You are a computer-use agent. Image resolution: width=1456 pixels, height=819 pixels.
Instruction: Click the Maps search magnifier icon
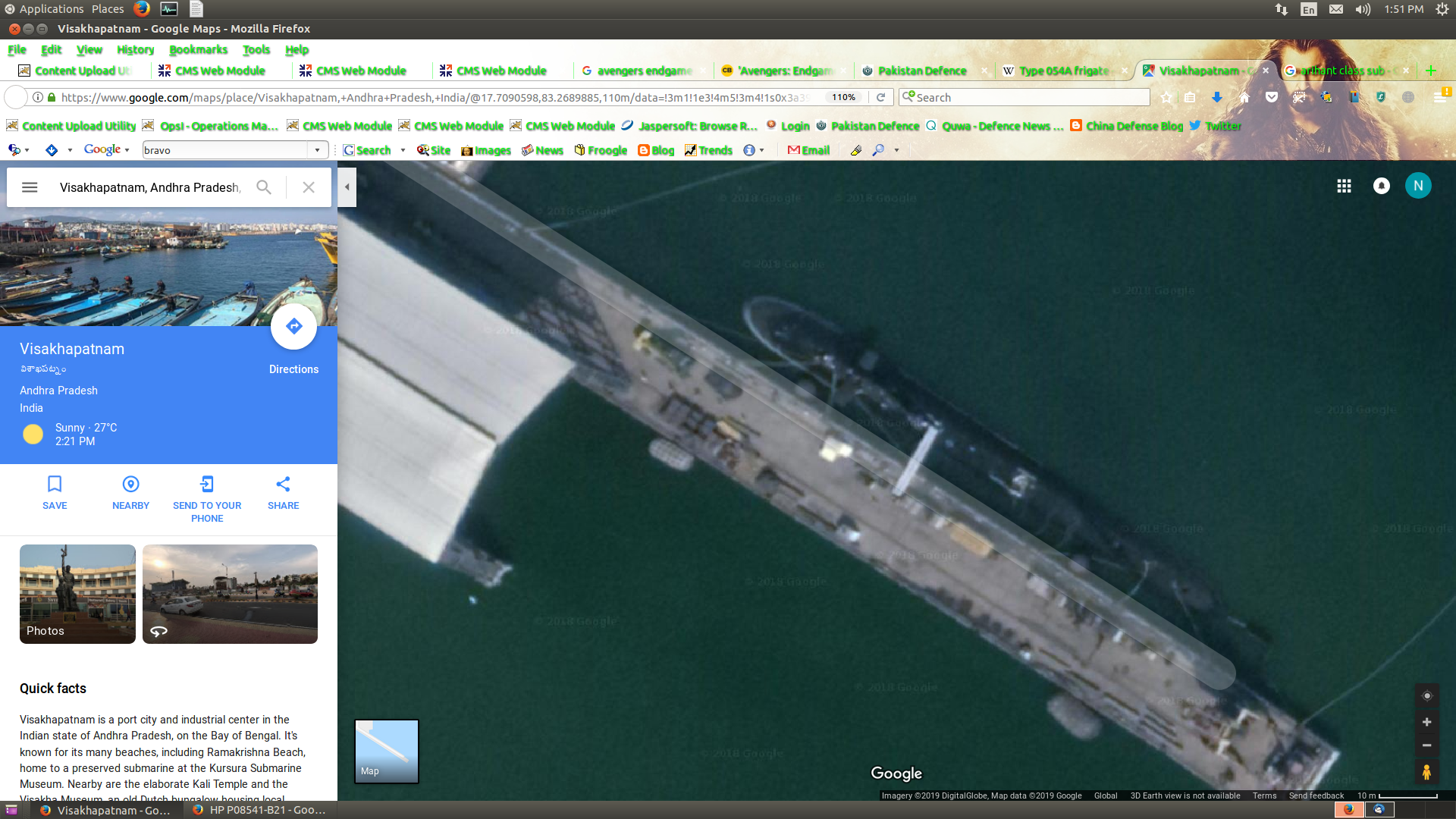pyautogui.click(x=264, y=187)
